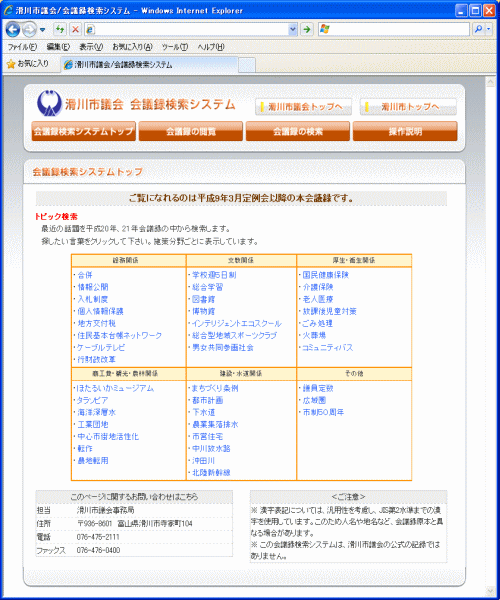Click the scrollbar down arrow
The image size is (500, 600).
490,591
